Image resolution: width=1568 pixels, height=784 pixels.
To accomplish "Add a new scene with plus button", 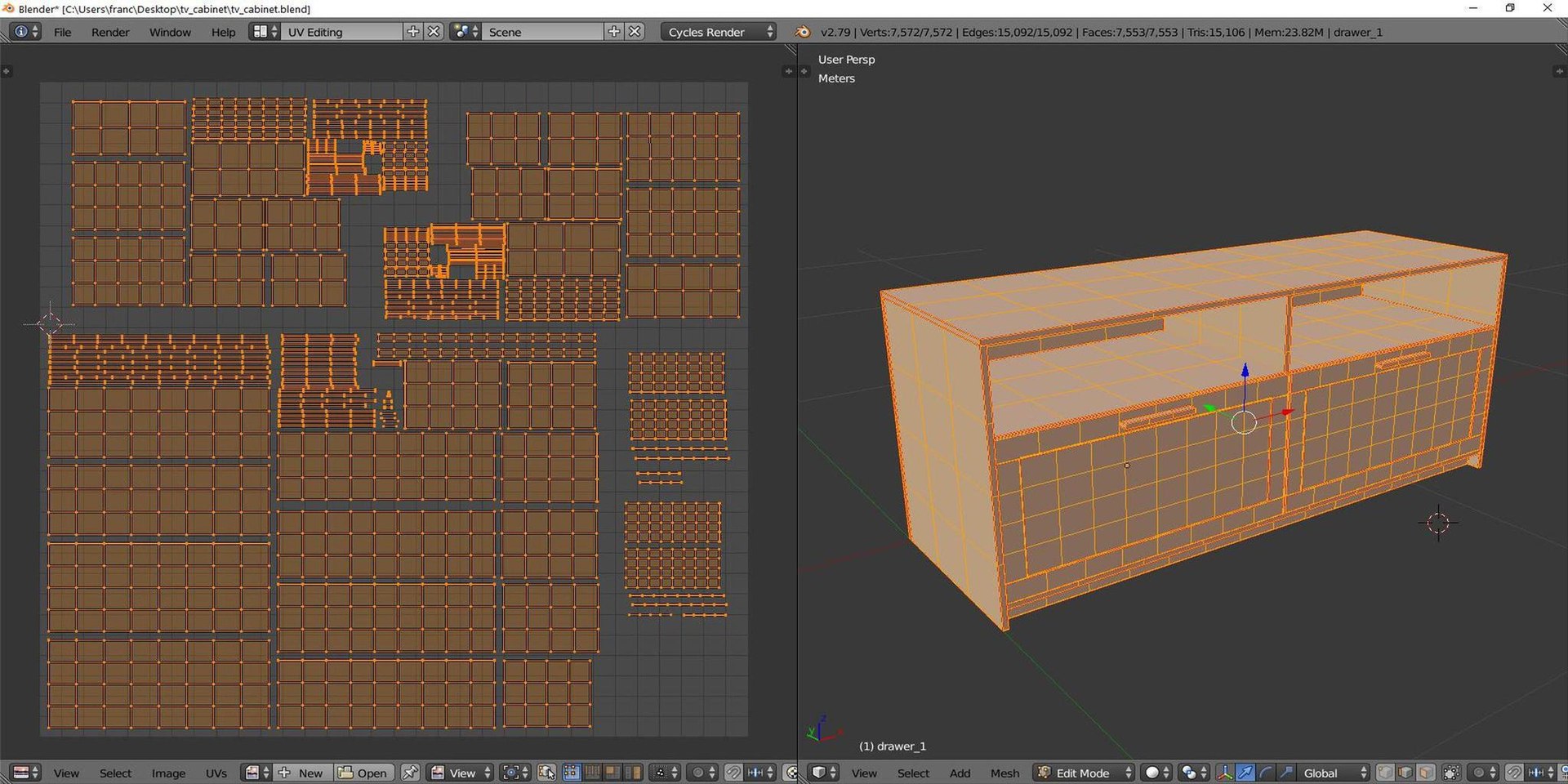I will (614, 32).
